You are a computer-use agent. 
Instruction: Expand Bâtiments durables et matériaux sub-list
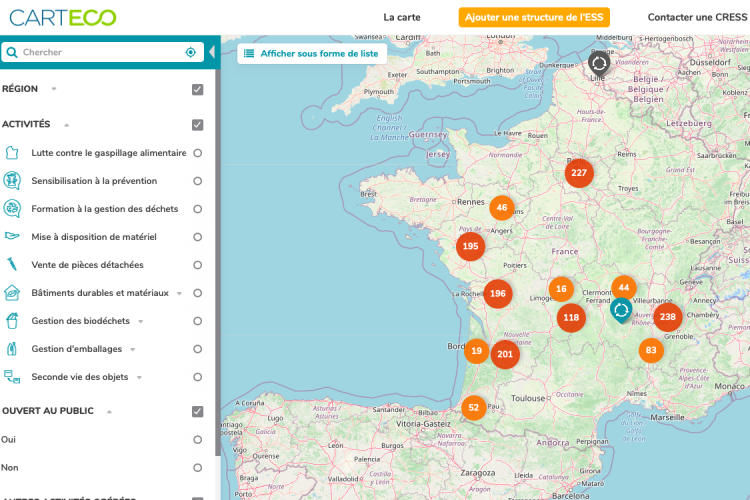pos(179,293)
